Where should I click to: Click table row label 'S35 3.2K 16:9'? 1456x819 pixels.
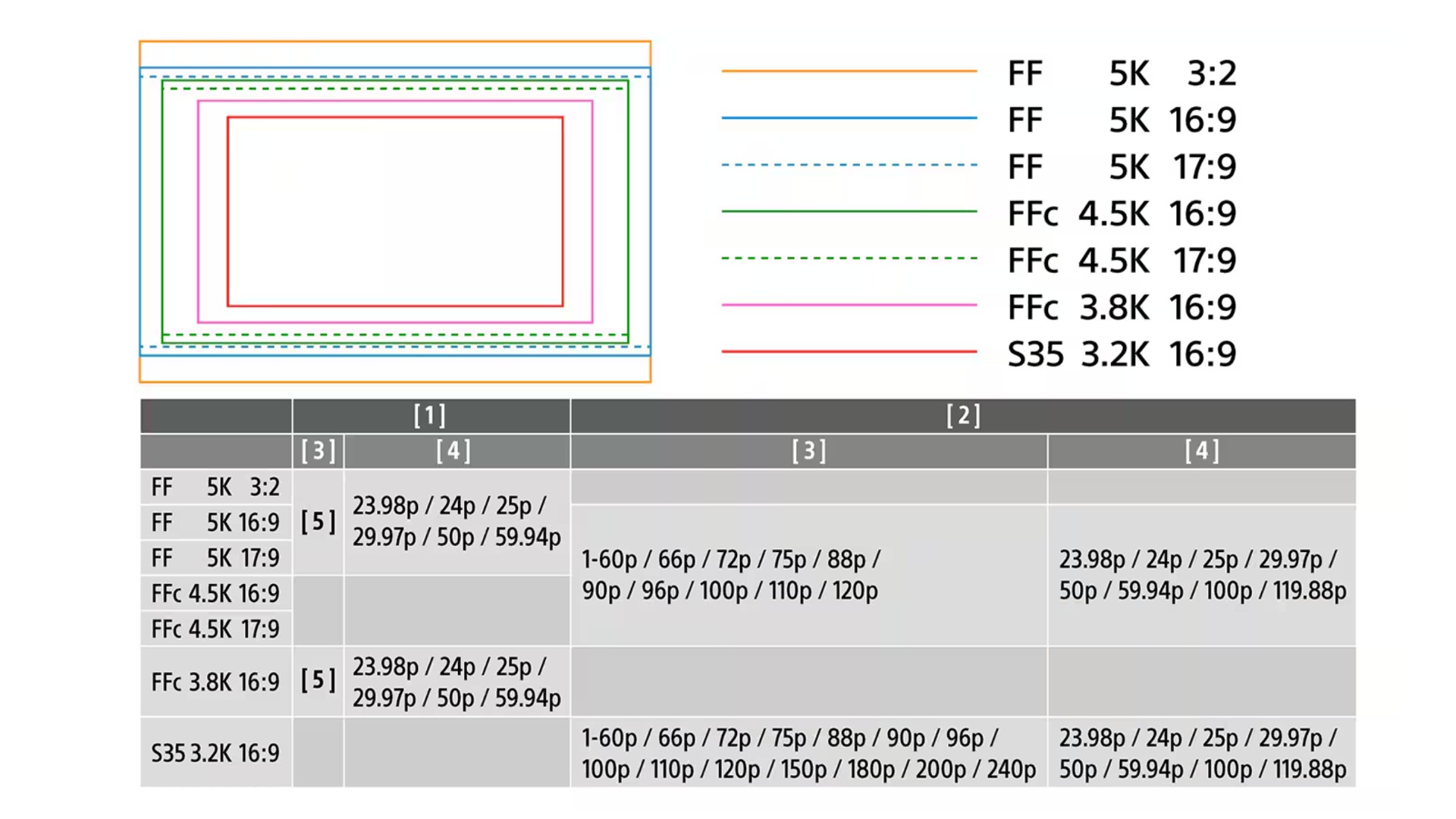click(x=216, y=753)
